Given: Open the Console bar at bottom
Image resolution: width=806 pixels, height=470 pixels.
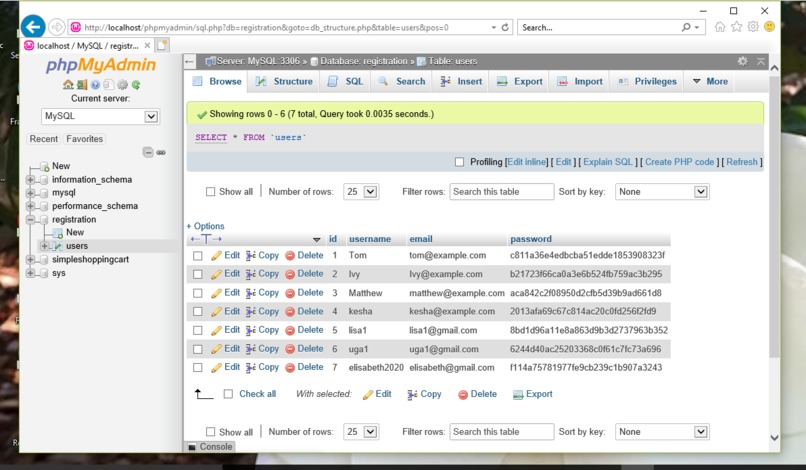Looking at the screenshot, I should 210,447.
